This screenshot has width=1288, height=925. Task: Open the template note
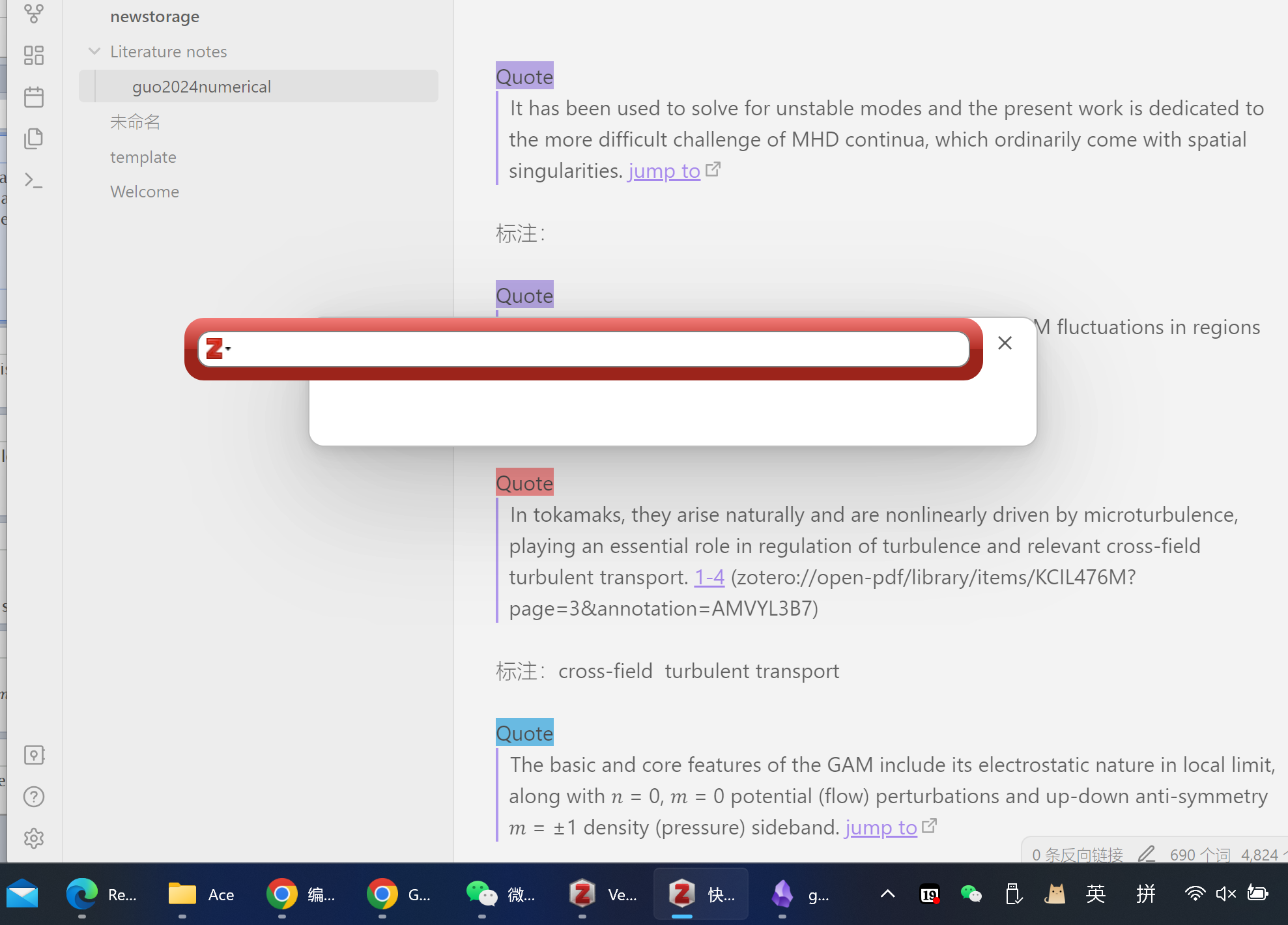click(143, 157)
